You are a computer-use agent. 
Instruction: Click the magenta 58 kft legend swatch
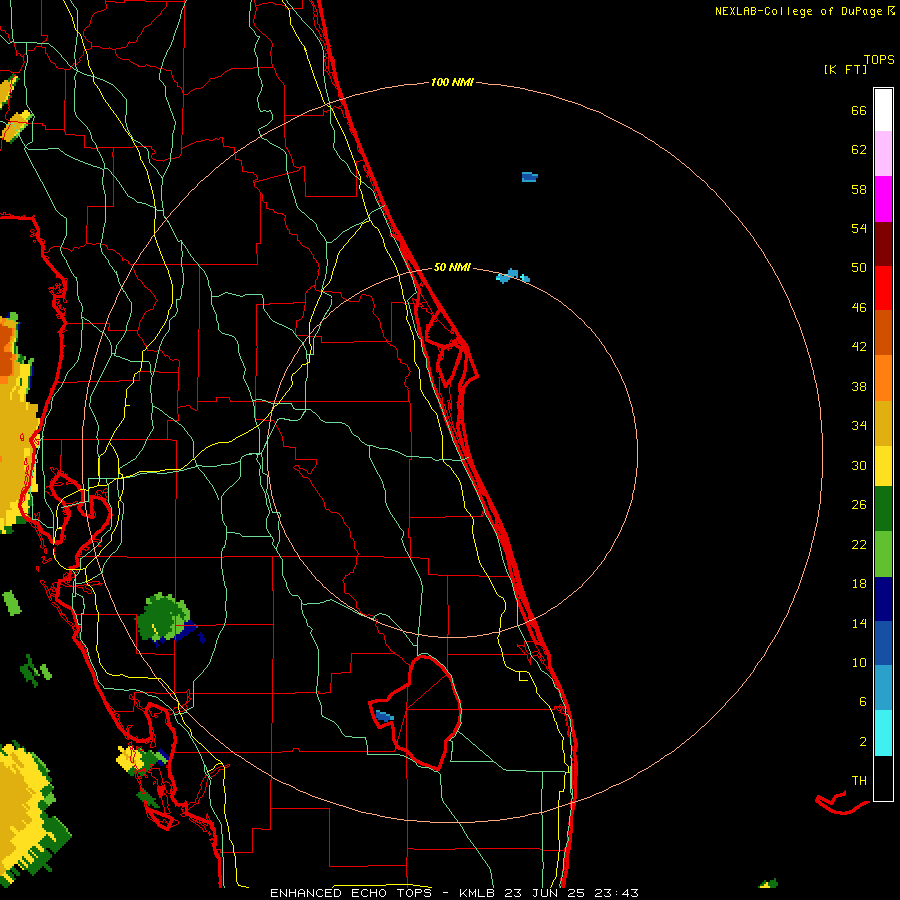883,199
